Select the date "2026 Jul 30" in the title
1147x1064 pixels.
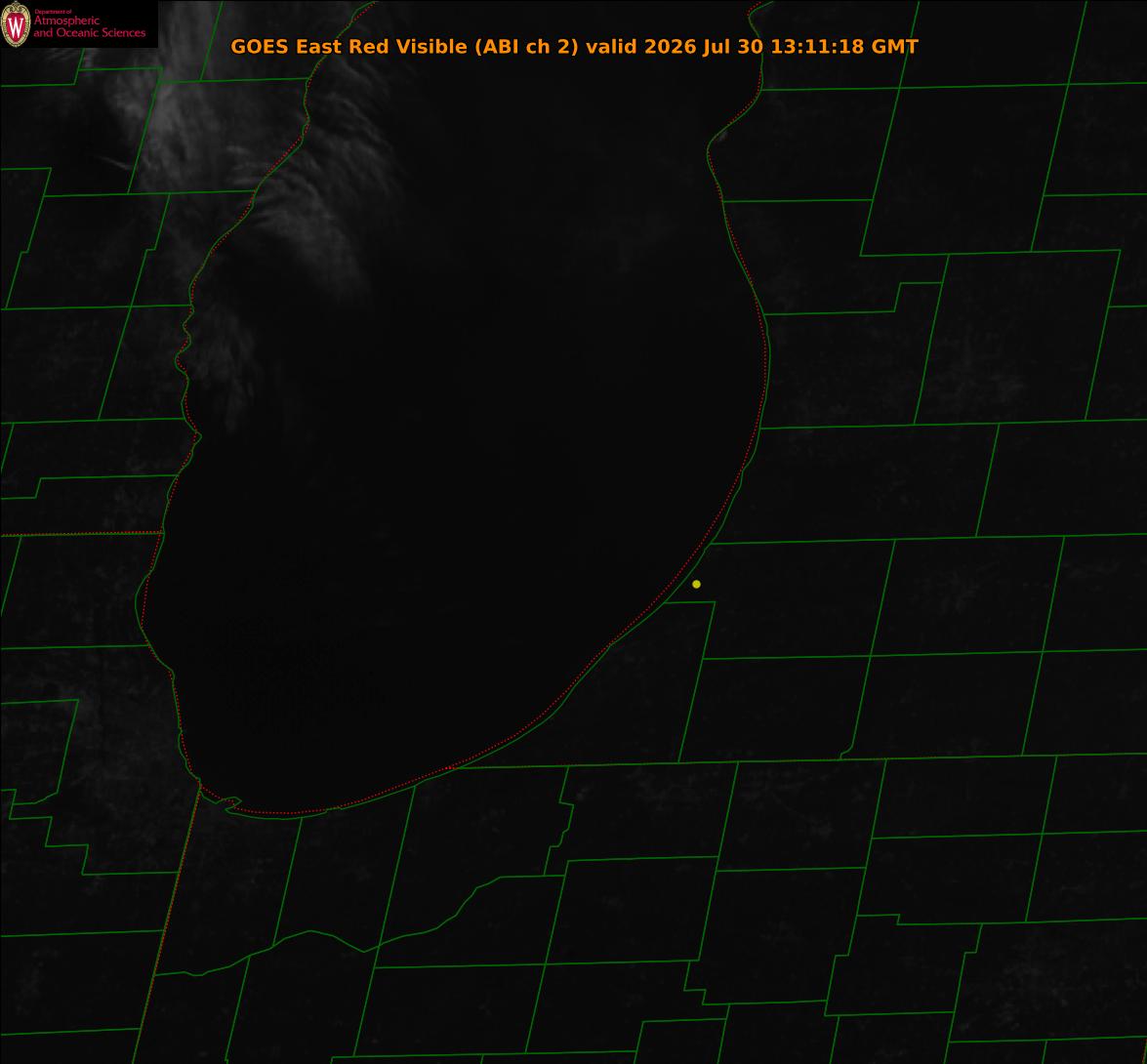click(x=704, y=46)
